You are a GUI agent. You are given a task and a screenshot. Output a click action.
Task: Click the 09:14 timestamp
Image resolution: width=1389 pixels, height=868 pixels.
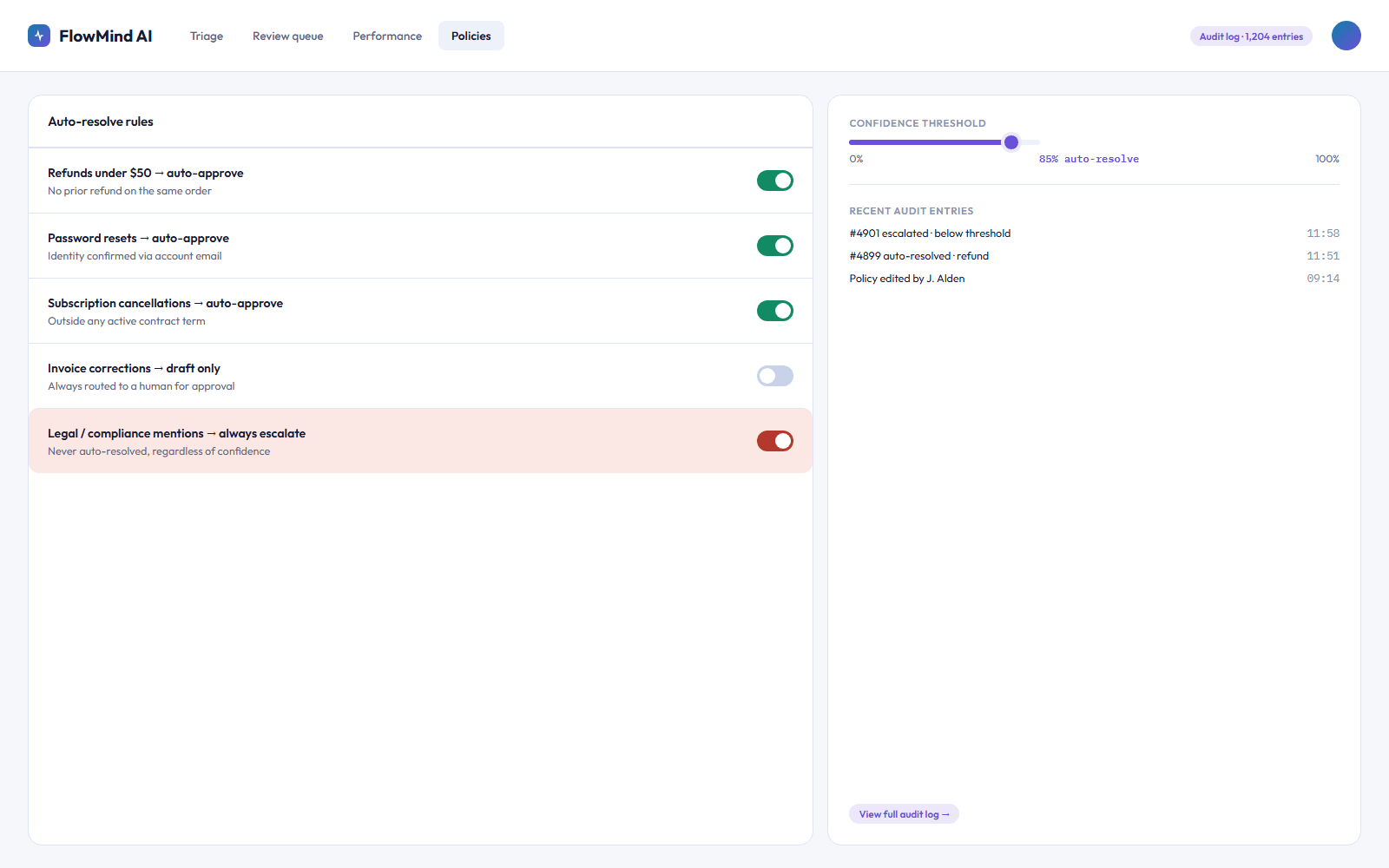pos(1323,279)
